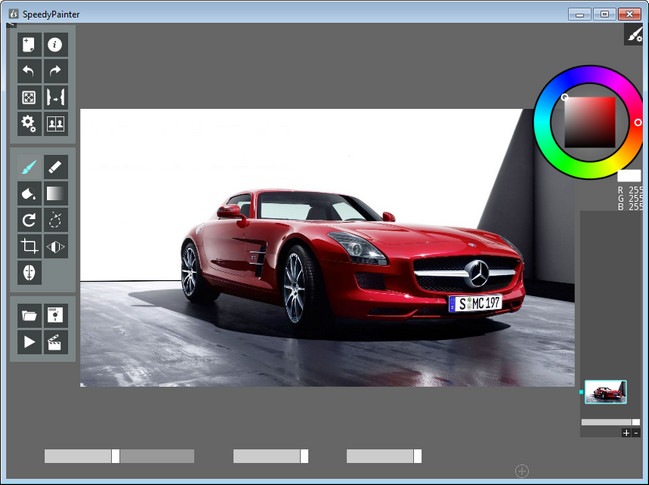Create a new canvas with the page icon
Image resolution: width=649 pixels, height=485 pixels.
[29, 45]
